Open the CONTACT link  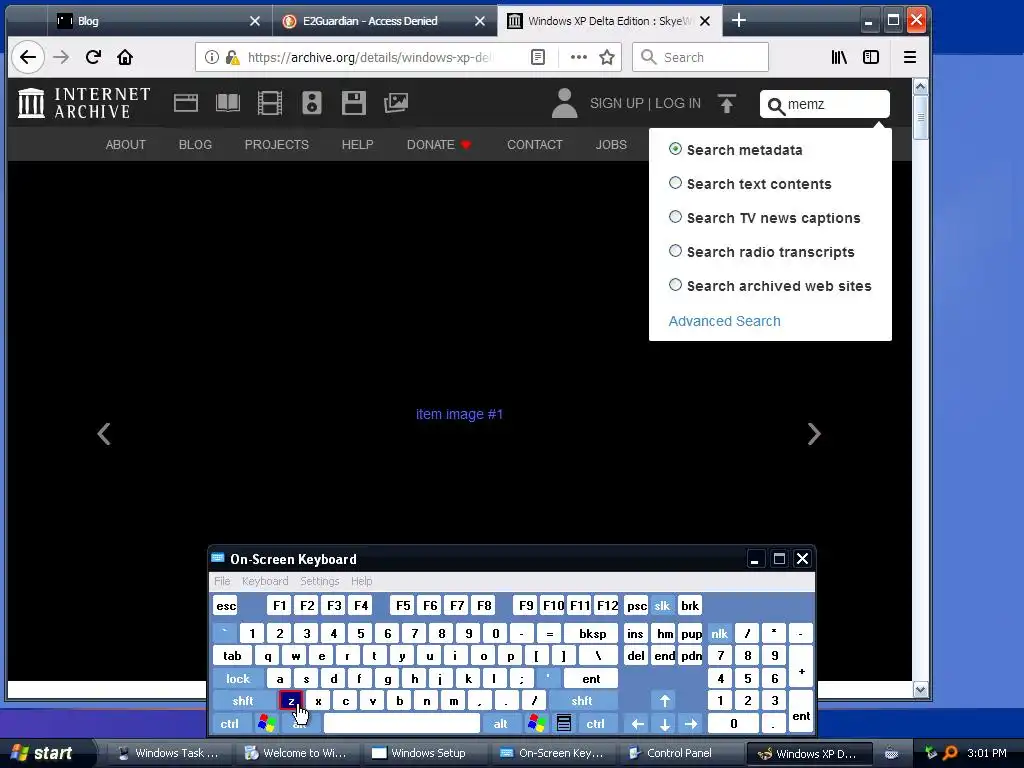534,144
